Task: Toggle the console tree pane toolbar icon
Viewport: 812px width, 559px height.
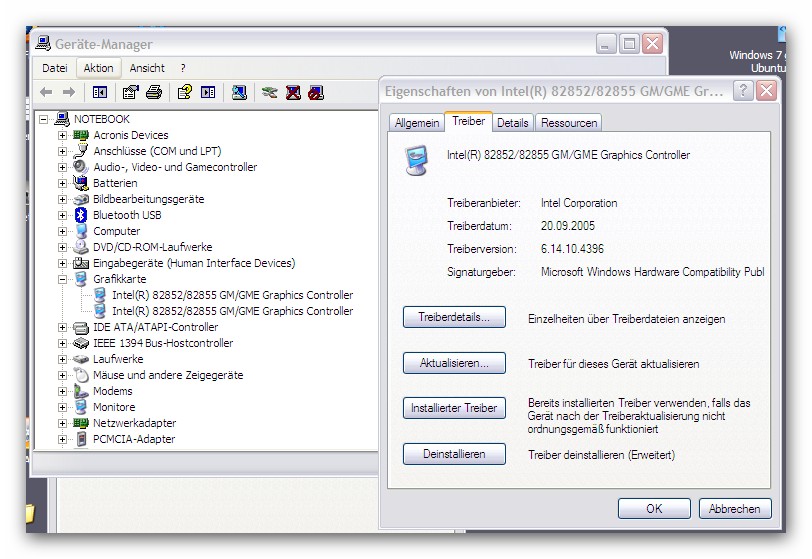Action: pos(100,92)
